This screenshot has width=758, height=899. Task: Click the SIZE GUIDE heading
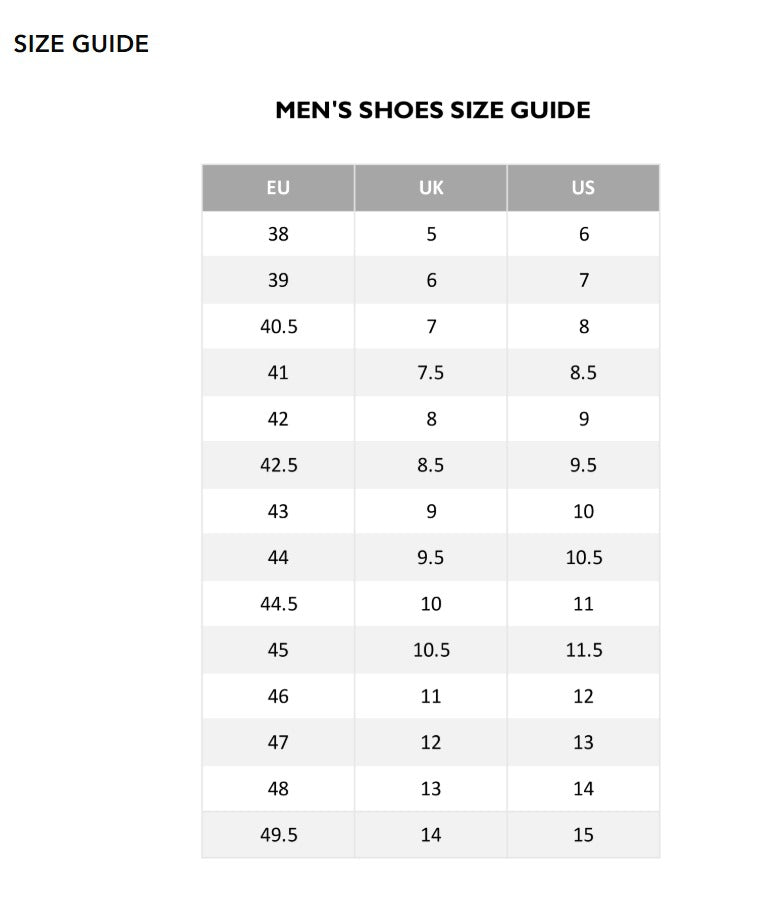[x=81, y=44]
